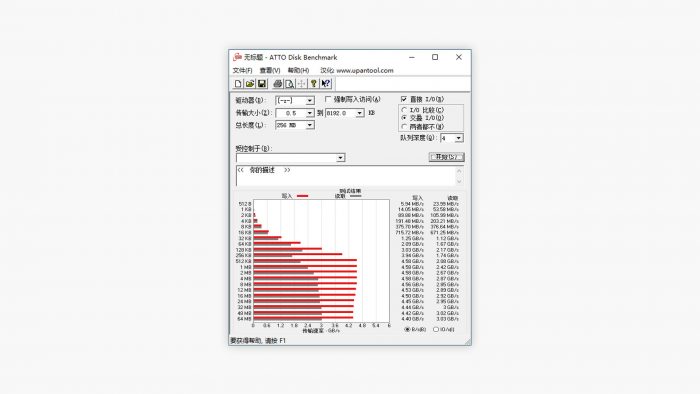Open Print Preview from the toolbar
This screenshot has height=394, width=700.
click(x=290, y=83)
